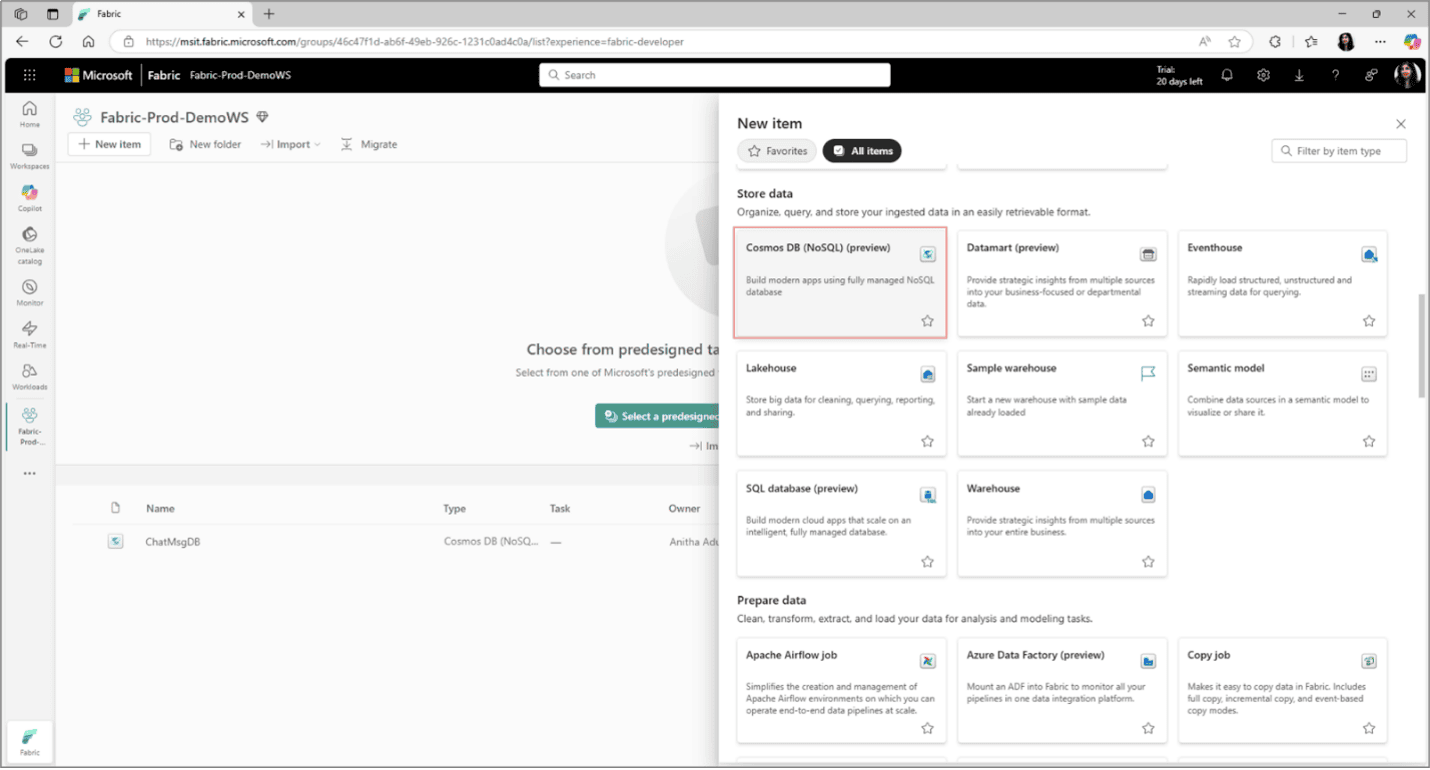Open Settings gear in Fabric header
Viewport: 1430px width, 770px height.
point(1263,75)
